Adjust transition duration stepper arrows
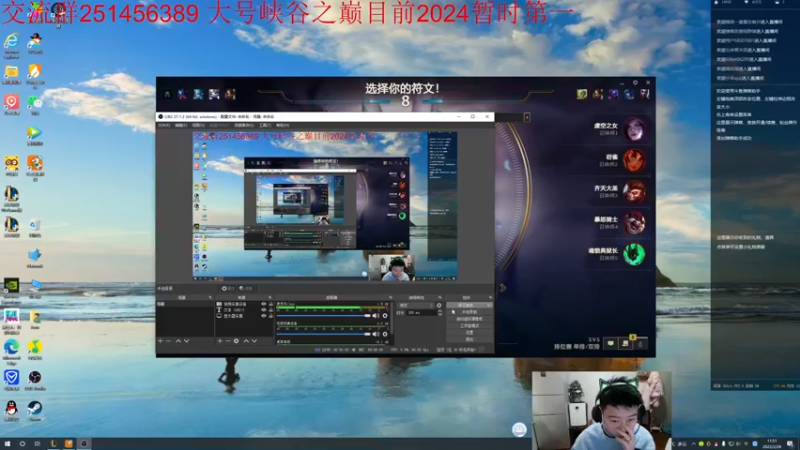 (440, 312)
